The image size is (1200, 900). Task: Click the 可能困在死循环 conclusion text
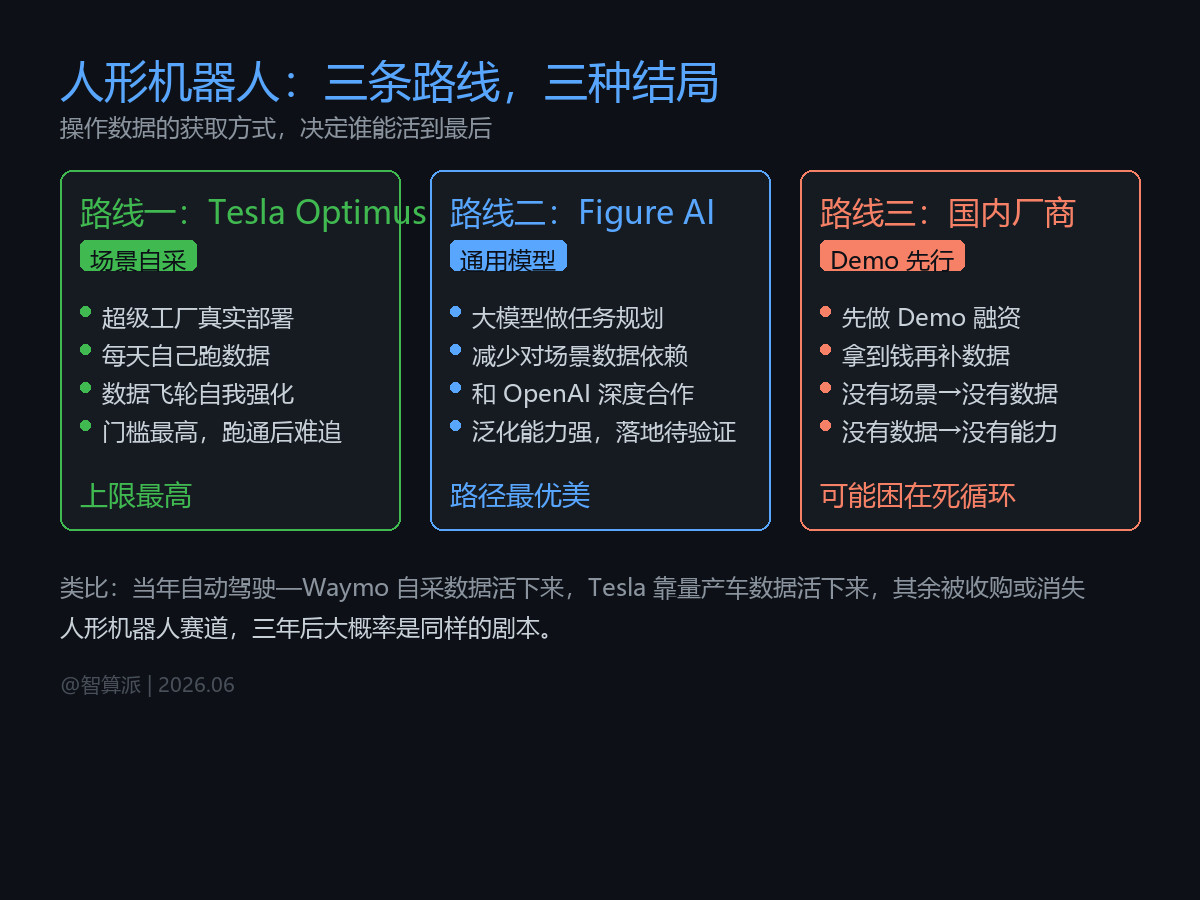(x=918, y=495)
